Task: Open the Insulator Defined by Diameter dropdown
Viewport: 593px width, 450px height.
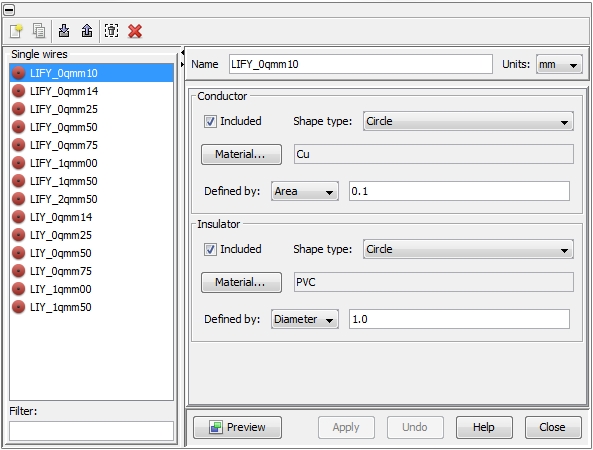Action: (x=304, y=319)
